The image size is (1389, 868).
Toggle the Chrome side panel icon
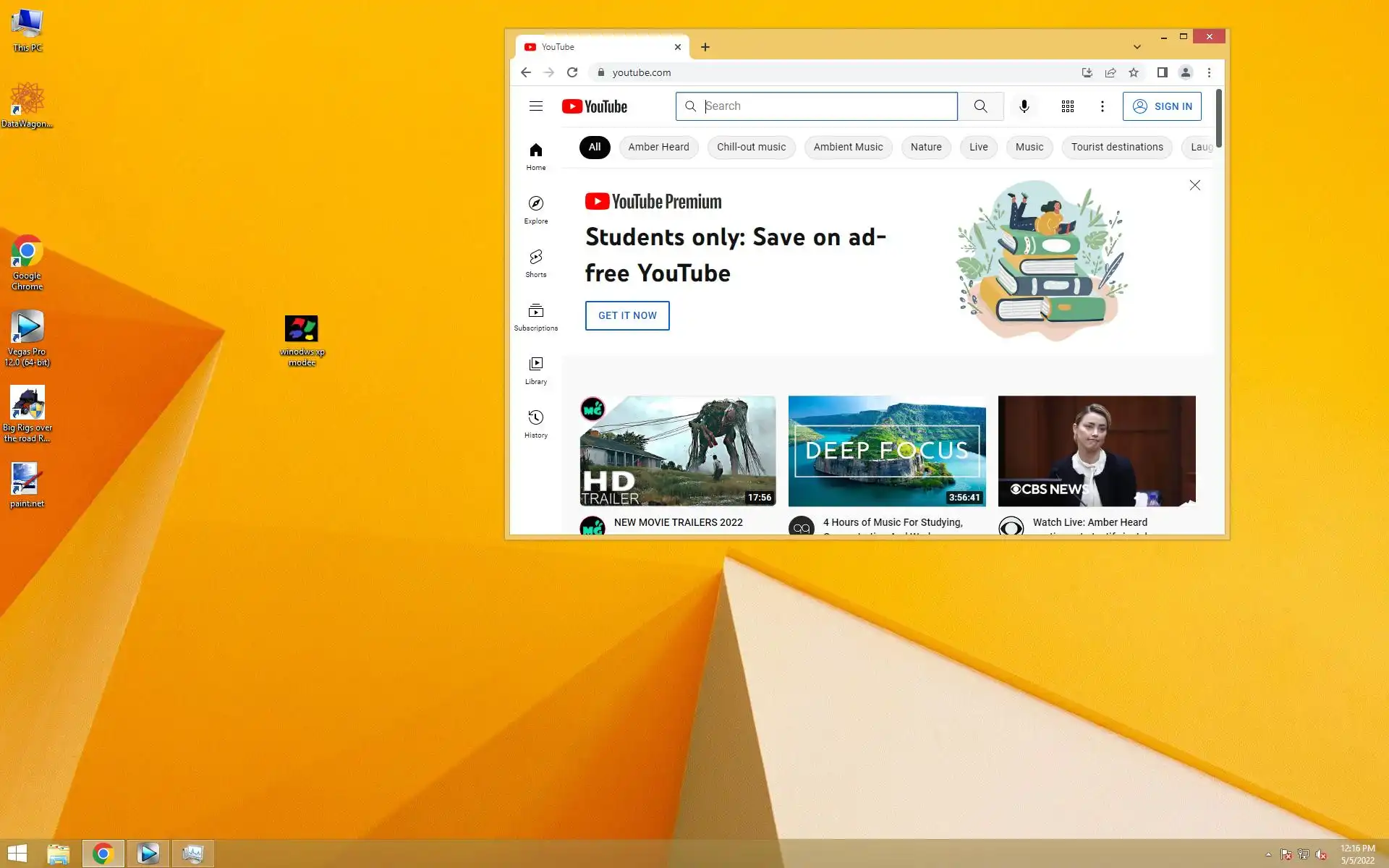(1162, 72)
